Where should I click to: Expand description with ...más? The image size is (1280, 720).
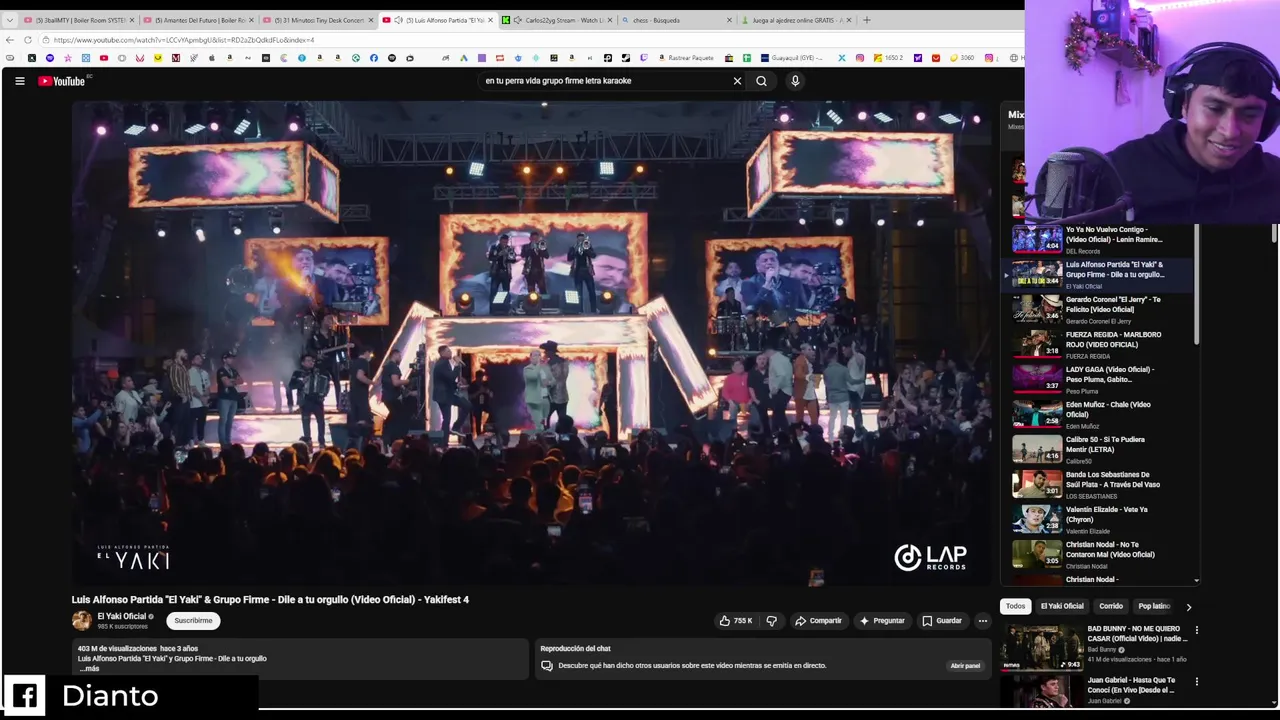pos(89,668)
